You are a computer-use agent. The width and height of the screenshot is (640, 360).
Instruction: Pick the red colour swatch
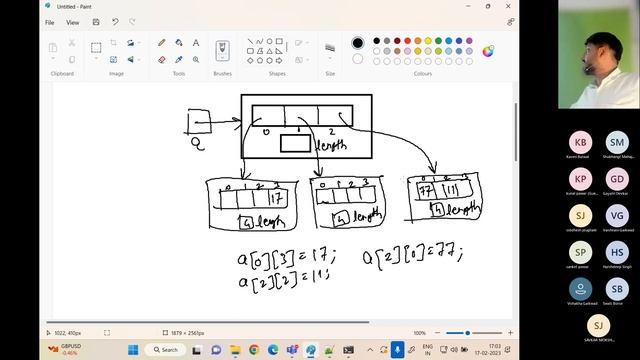[407, 41]
